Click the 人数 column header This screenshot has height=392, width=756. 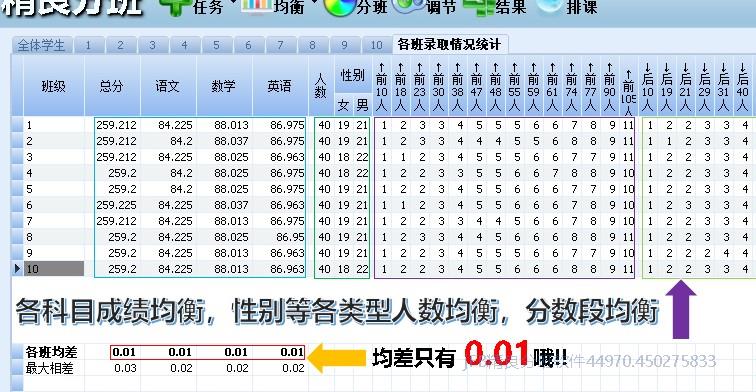click(x=321, y=86)
